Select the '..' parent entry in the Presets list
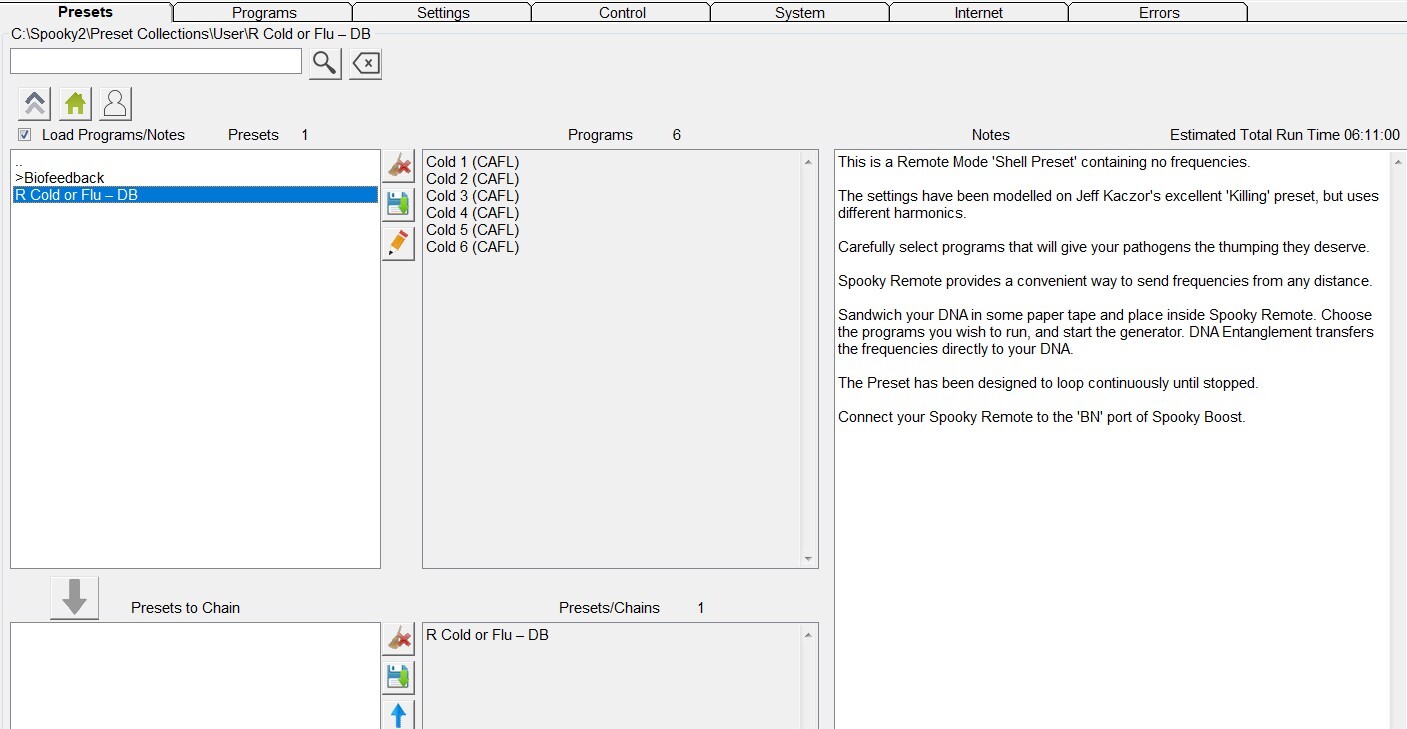This screenshot has height=729, width=1407. (x=20, y=162)
